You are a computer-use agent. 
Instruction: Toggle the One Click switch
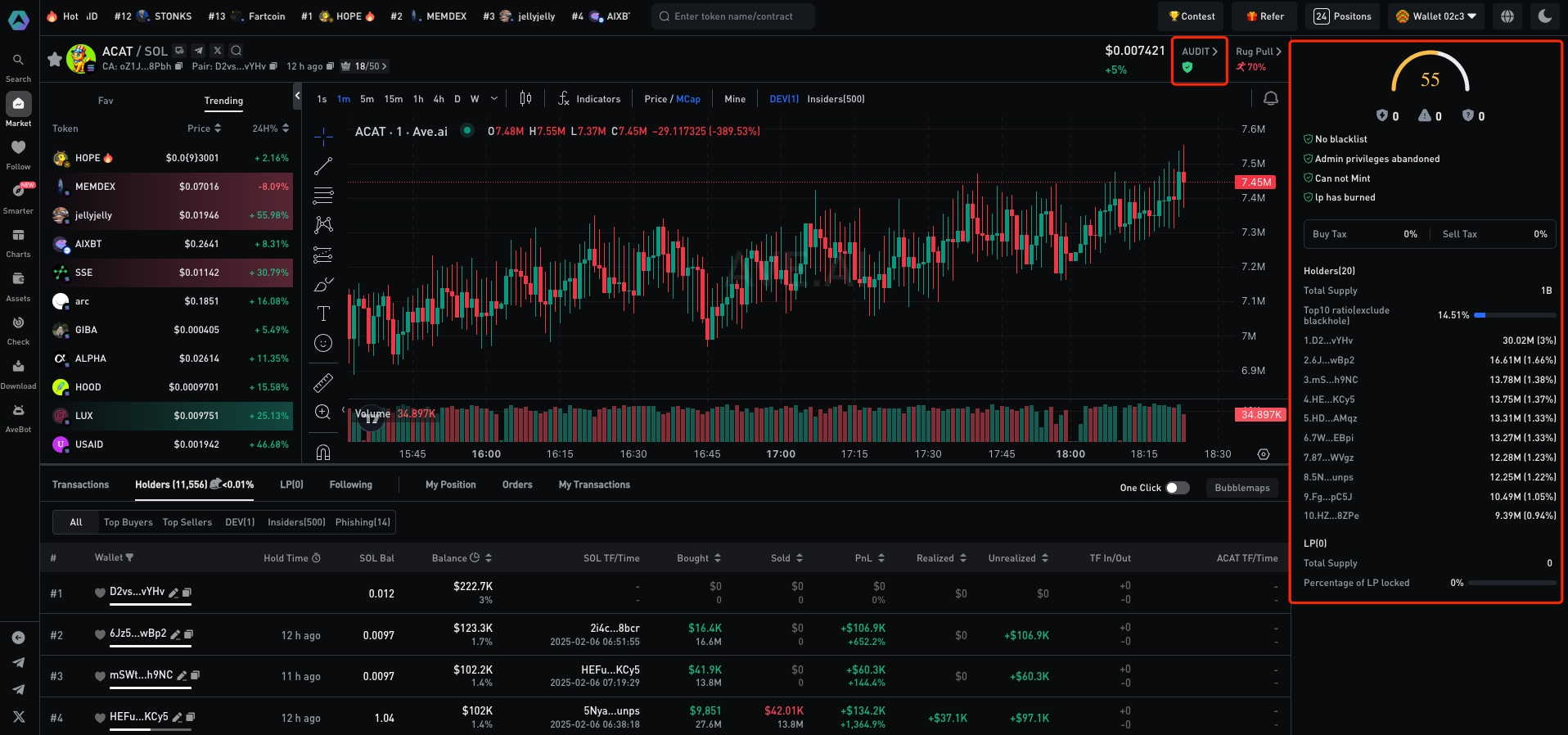[x=1177, y=488]
